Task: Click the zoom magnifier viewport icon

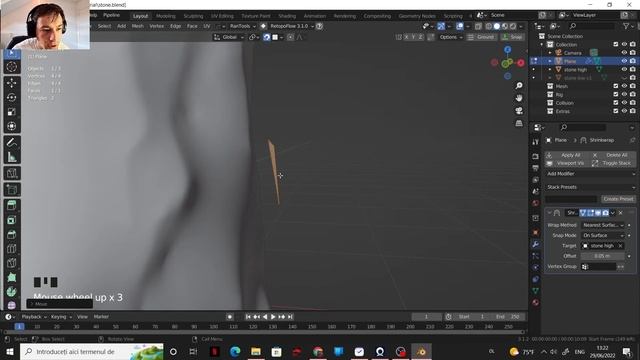Action: [519, 86]
